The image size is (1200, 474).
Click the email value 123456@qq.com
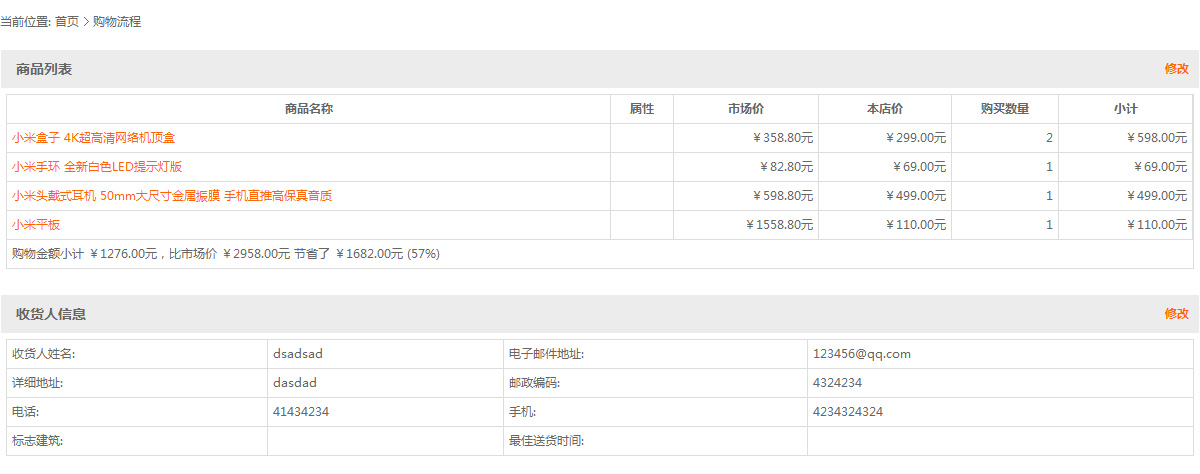862,354
